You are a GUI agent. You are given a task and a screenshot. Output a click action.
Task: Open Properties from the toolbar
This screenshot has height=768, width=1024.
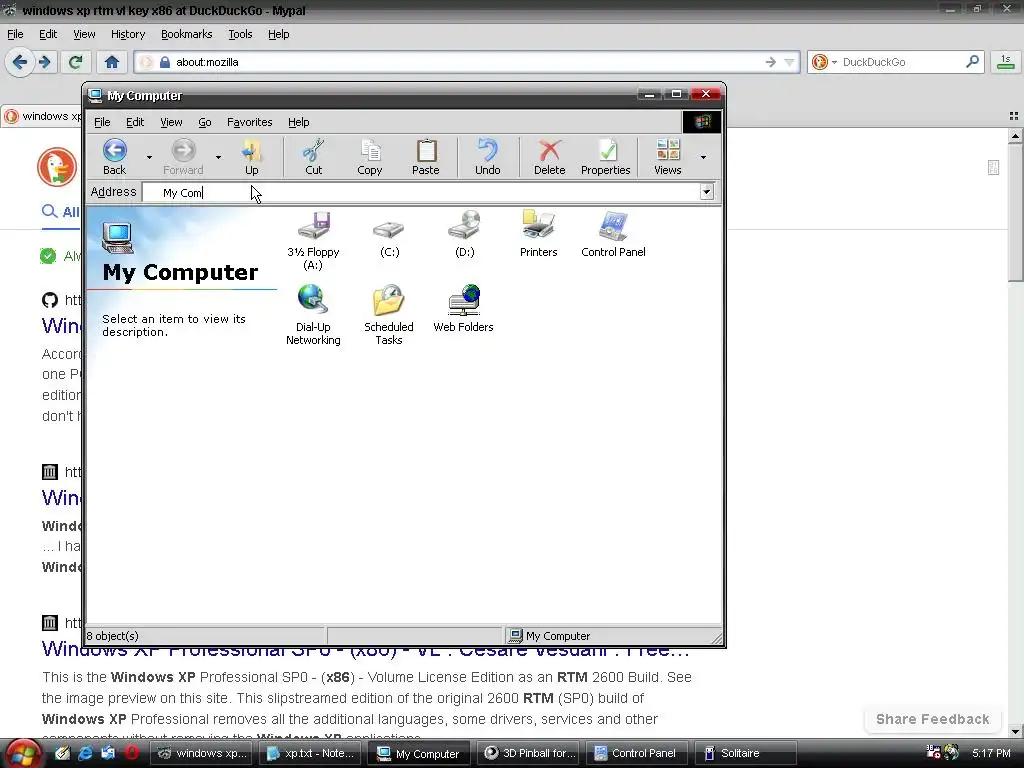[606, 157]
